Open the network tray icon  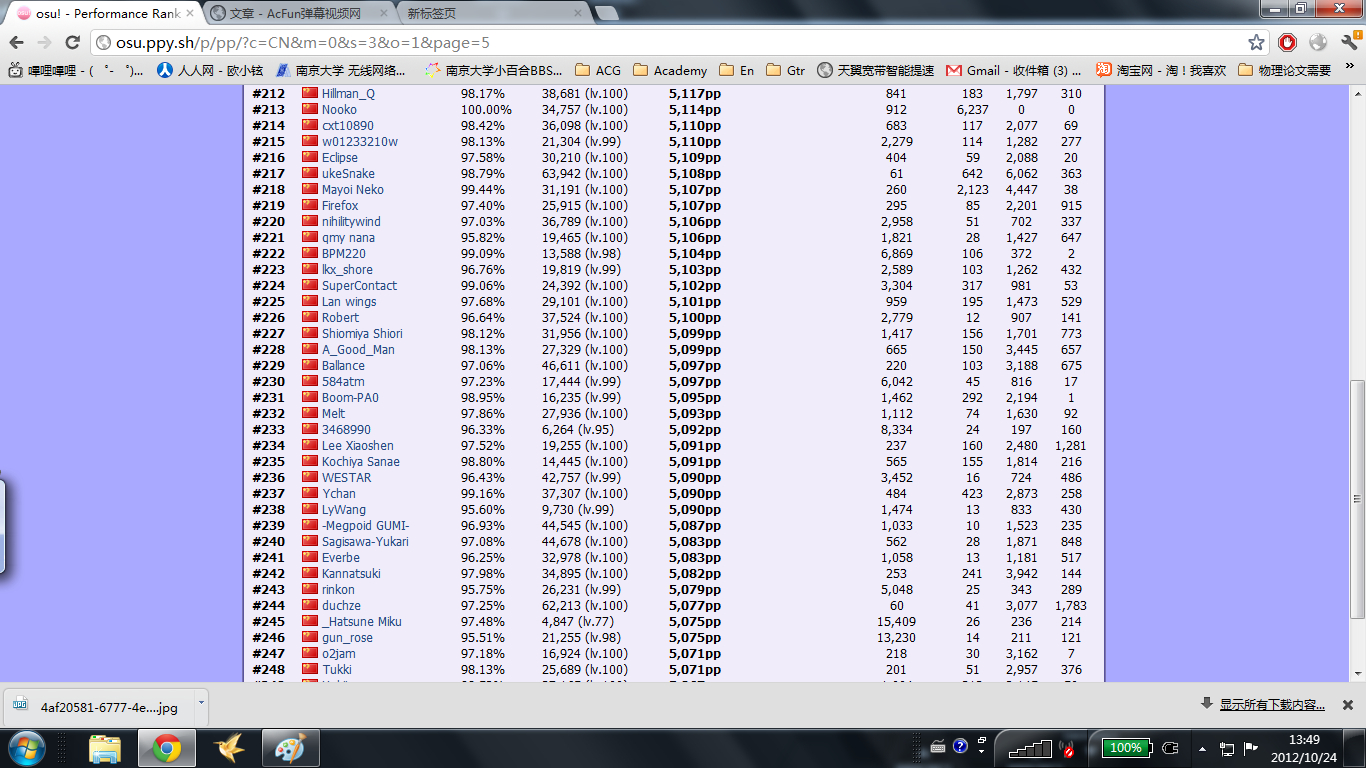(1227, 748)
